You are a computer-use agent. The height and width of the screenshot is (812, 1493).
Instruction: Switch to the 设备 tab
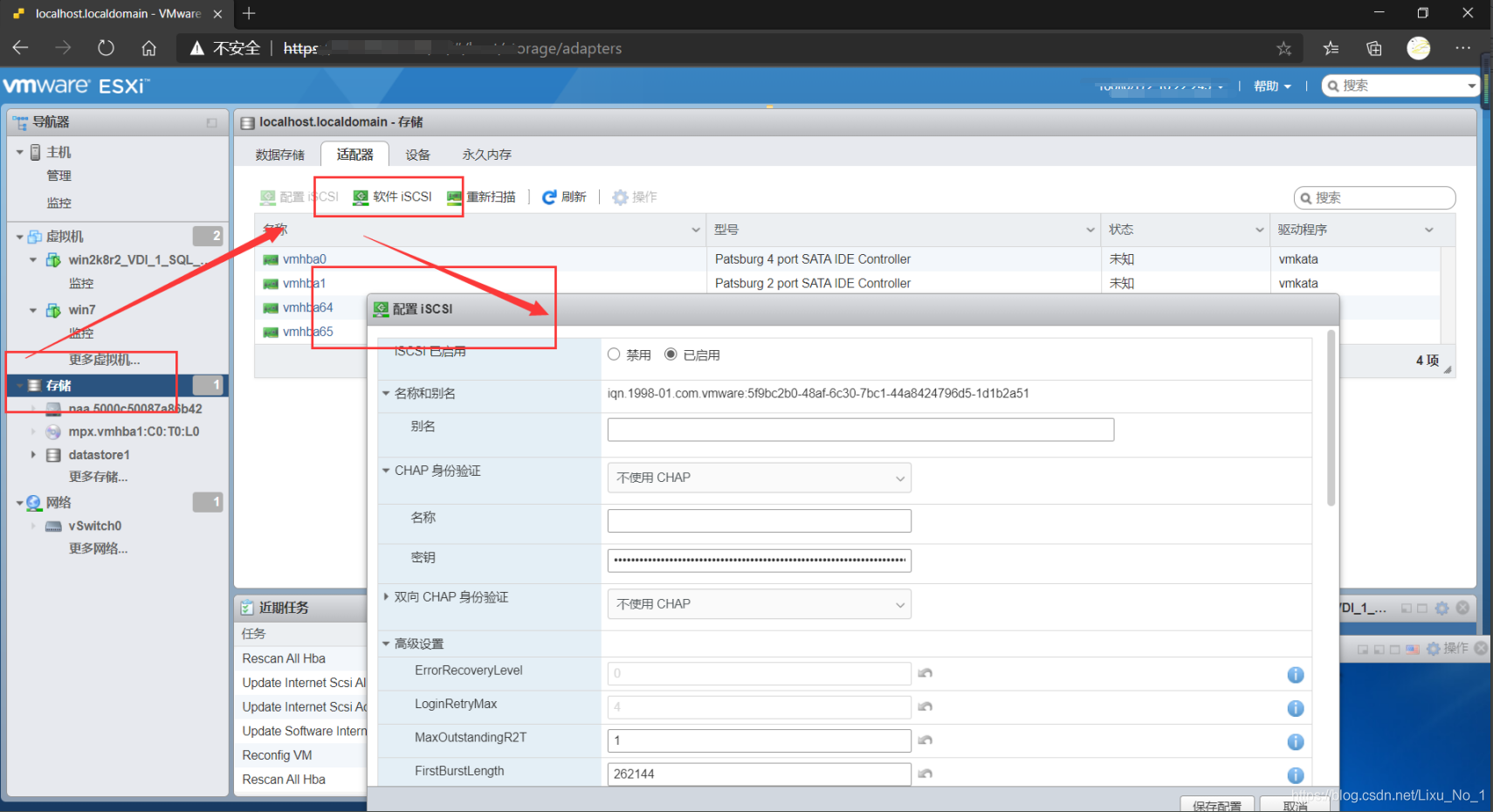417,155
